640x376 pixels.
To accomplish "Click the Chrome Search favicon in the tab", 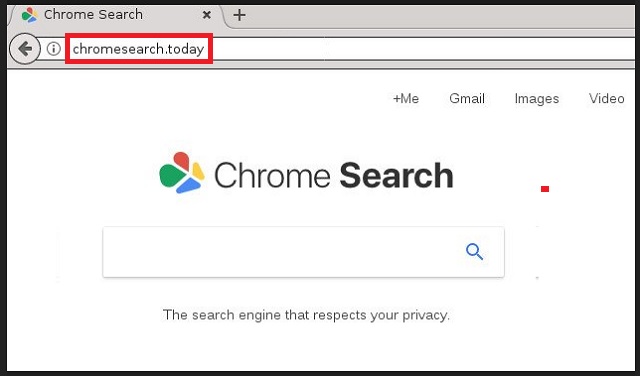I will click(x=29, y=15).
